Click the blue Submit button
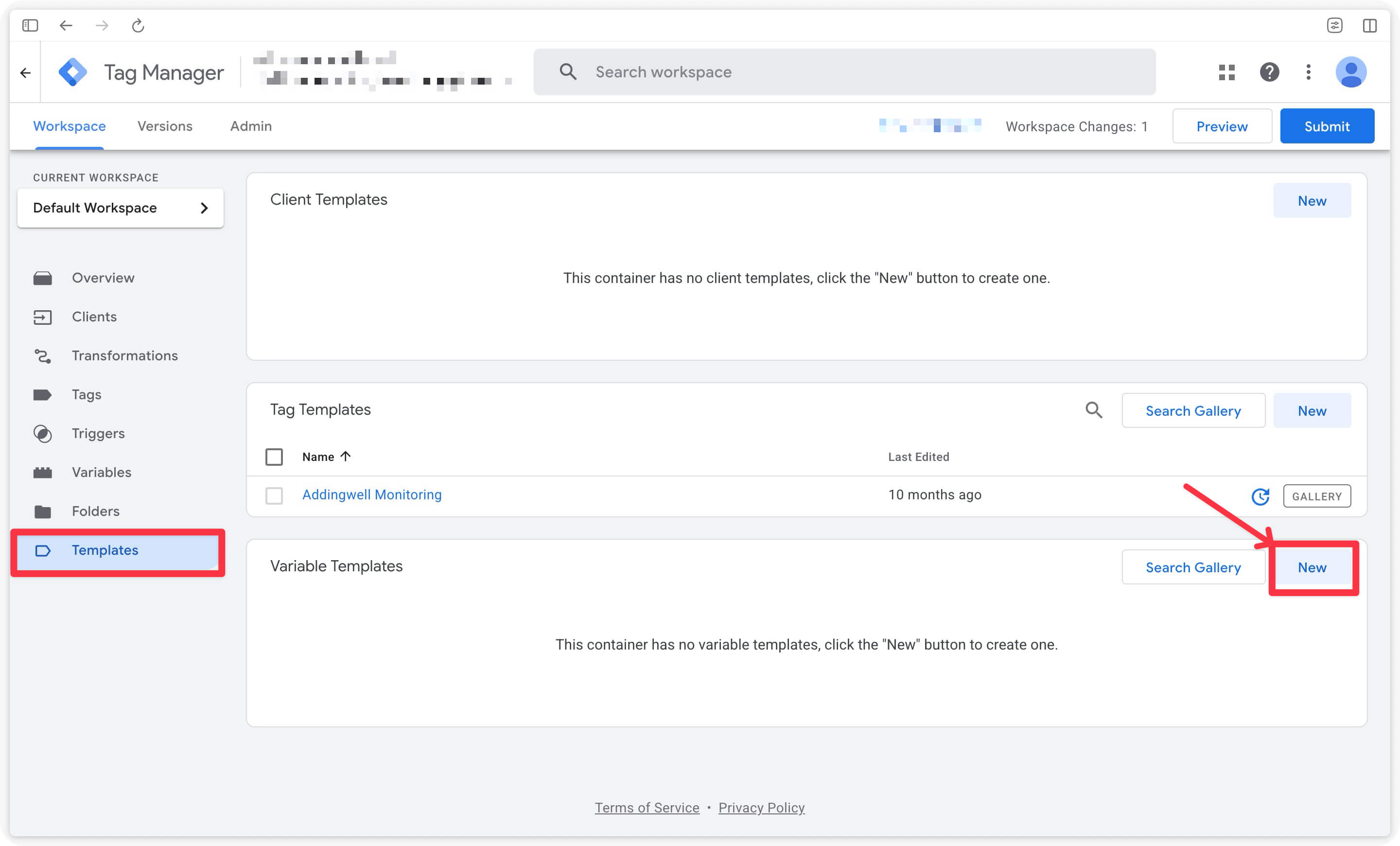 [1327, 126]
